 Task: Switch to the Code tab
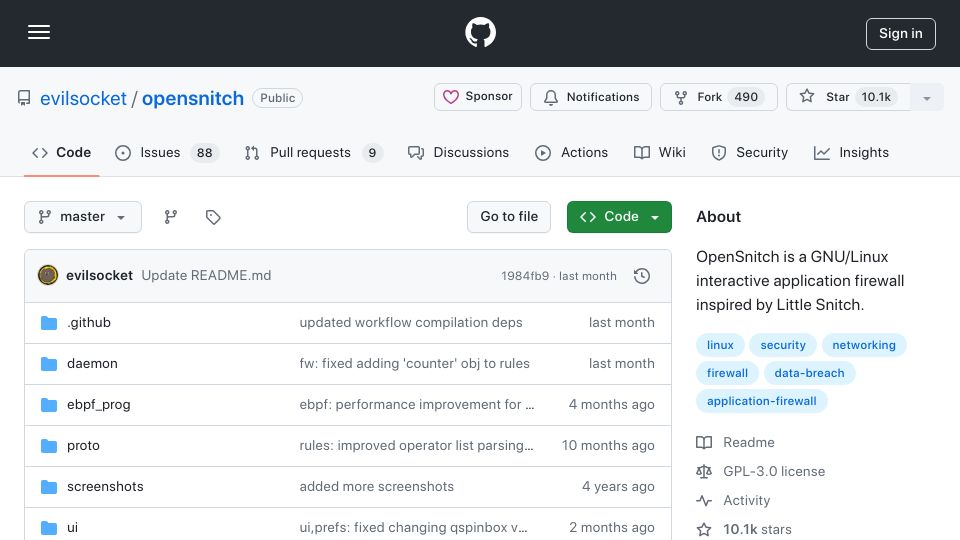tap(61, 152)
